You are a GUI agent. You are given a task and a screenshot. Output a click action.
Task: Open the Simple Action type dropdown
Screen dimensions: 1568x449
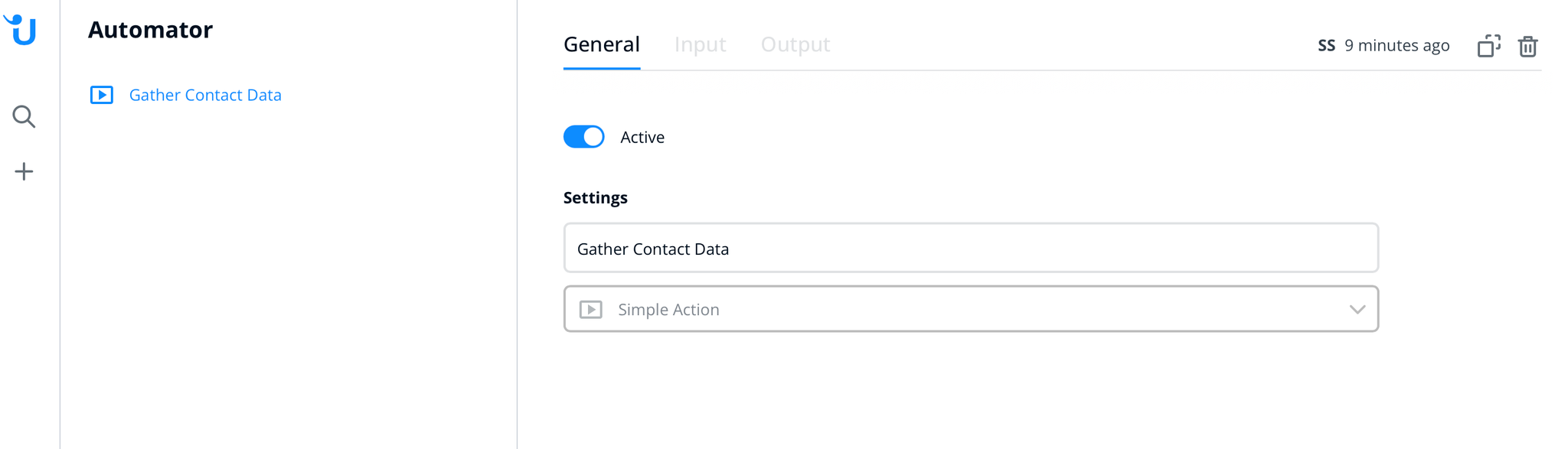[970, 309]
